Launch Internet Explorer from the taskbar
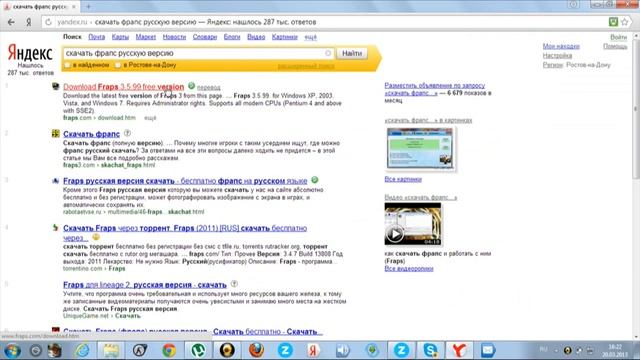 [82, 350]
